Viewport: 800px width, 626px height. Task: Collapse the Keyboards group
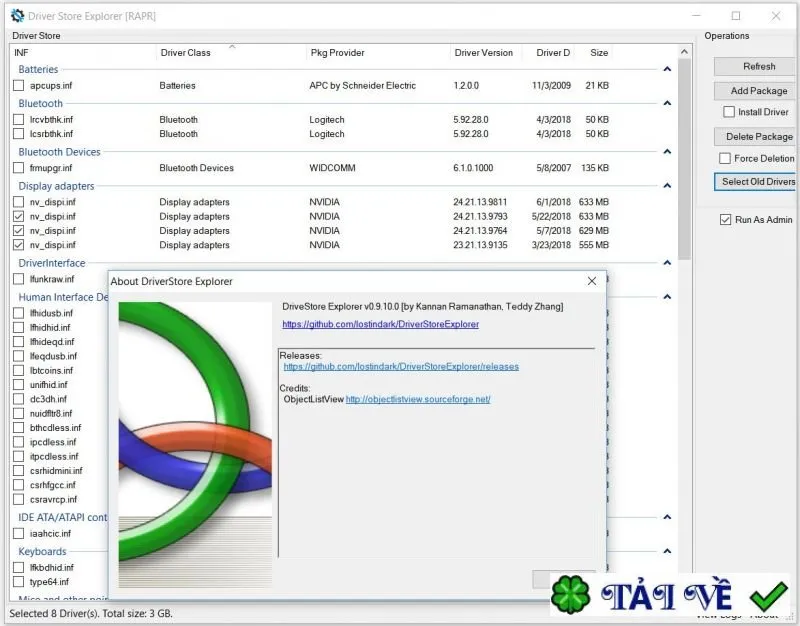[667, 551]
